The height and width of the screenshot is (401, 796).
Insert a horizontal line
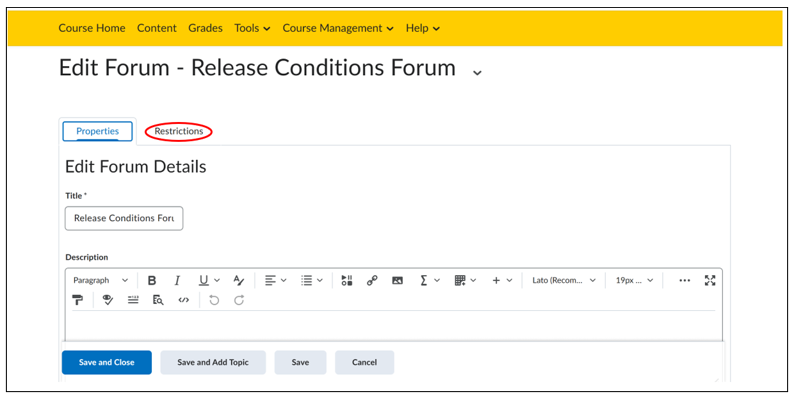[133, 300]
